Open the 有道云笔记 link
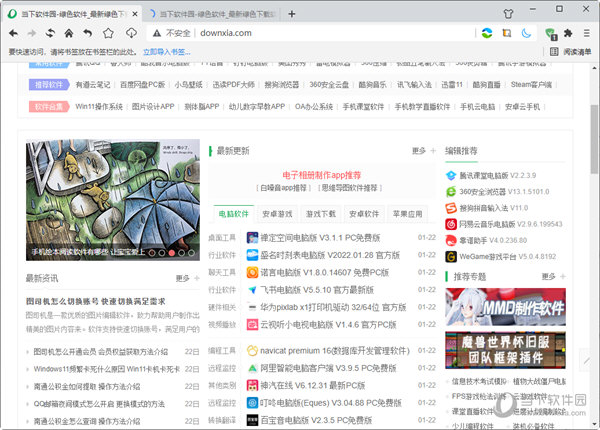The image size is (600, 430). [93, 85]
